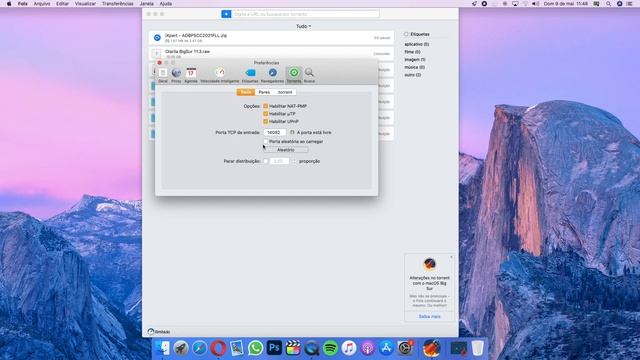Open WhatsApp from the Dock
The width and height of the screenshot is (640, 360).
256,348
